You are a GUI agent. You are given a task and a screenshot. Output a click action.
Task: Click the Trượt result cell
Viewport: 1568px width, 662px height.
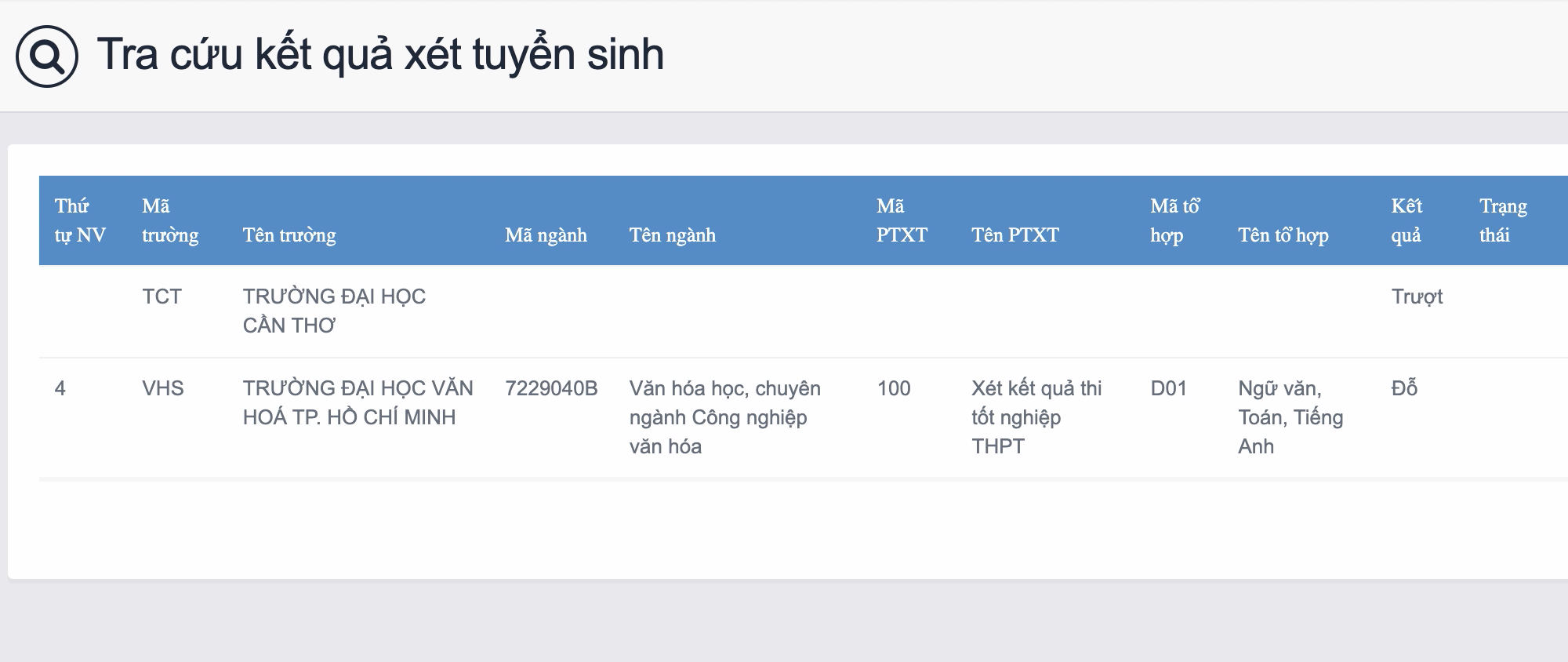(x=1417, y=296)
